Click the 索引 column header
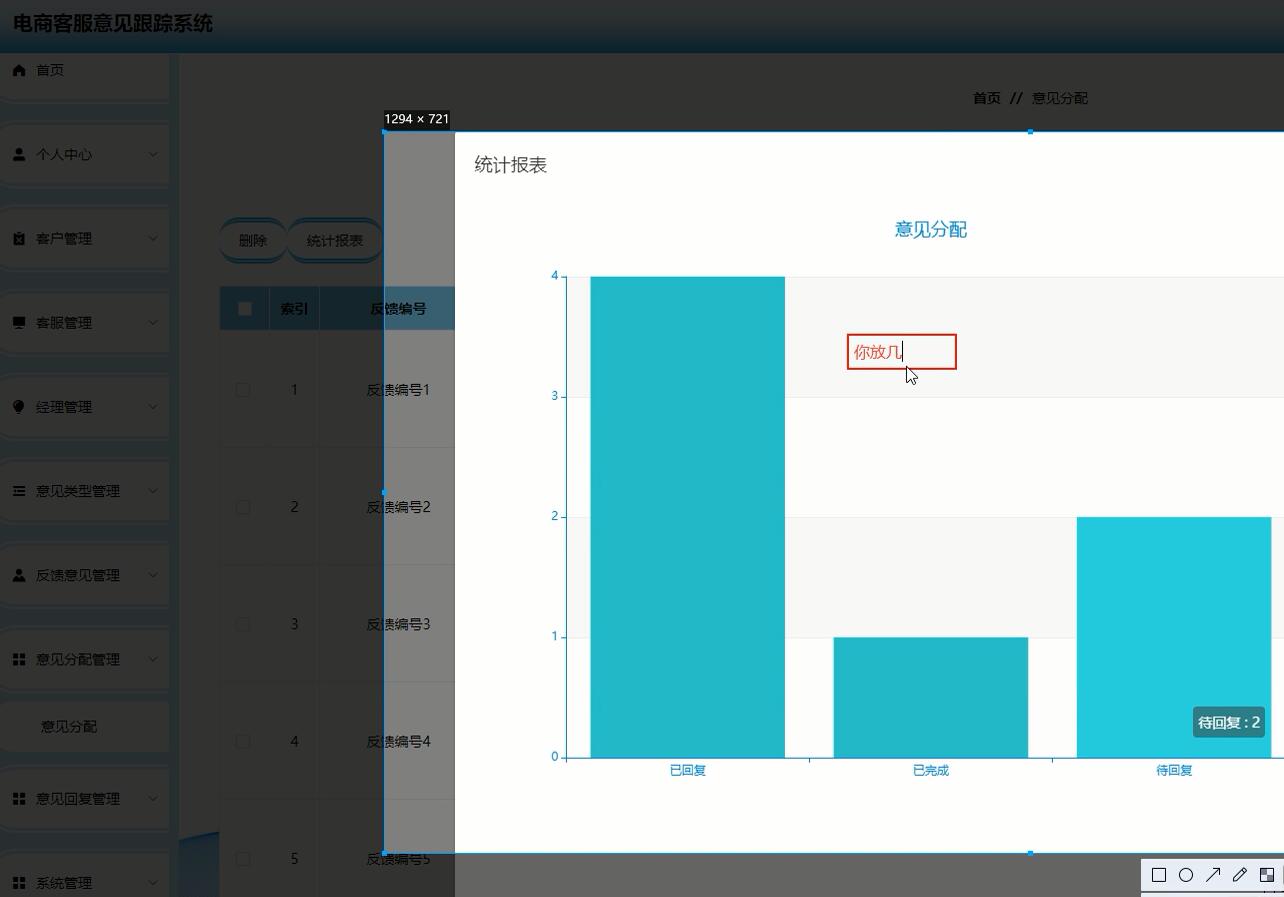 (x=294, y=309)
